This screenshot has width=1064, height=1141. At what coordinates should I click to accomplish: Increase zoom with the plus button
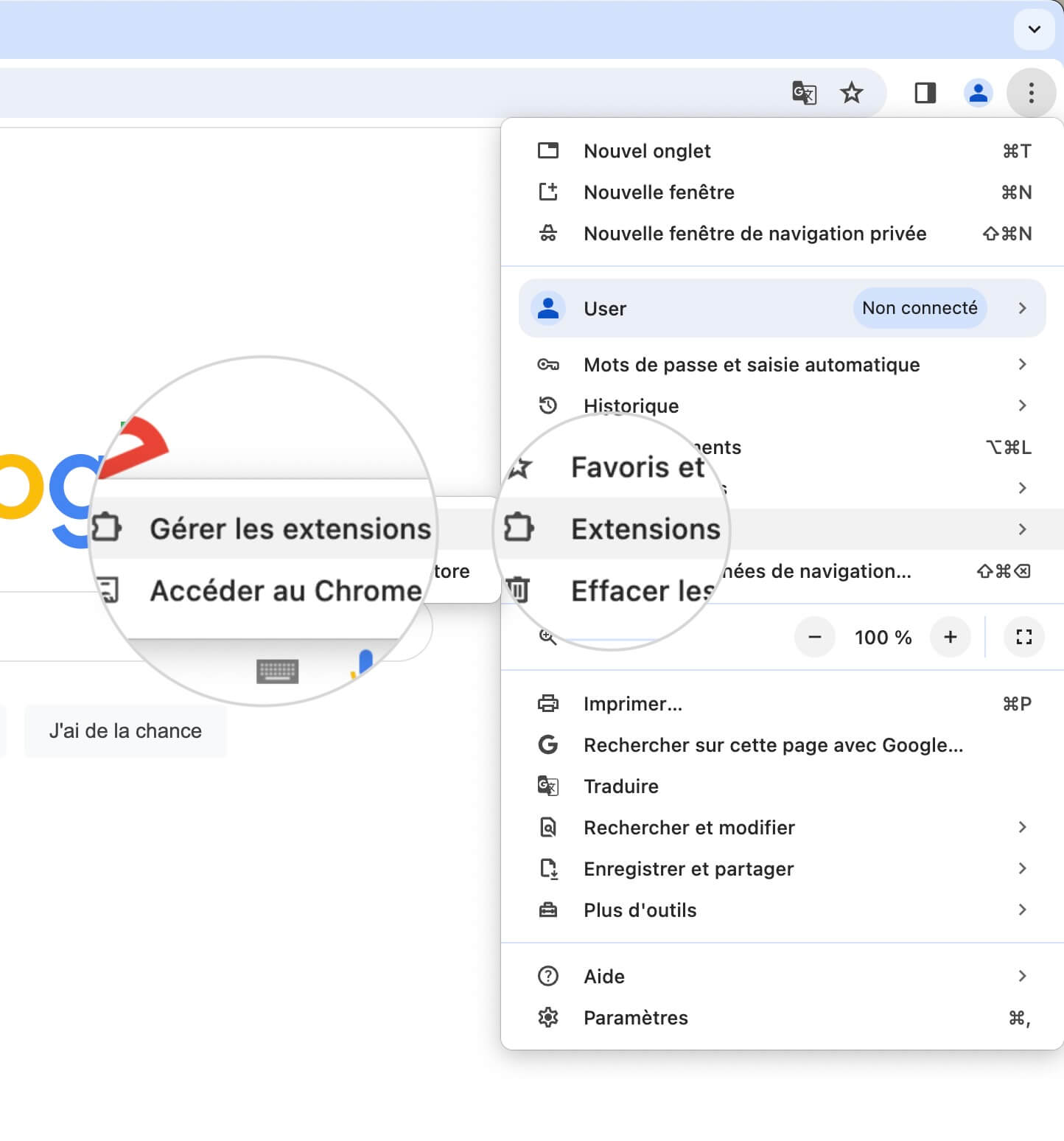tap(951, 637)
